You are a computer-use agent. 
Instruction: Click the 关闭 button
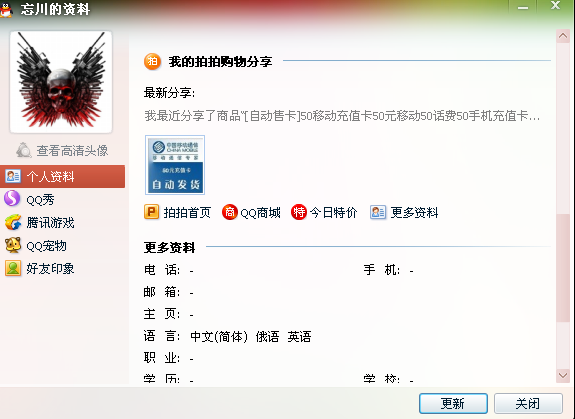point(528,404)
